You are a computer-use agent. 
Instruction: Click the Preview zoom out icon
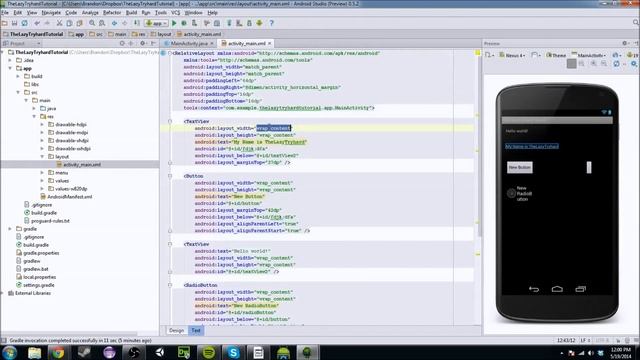point(604,63)
